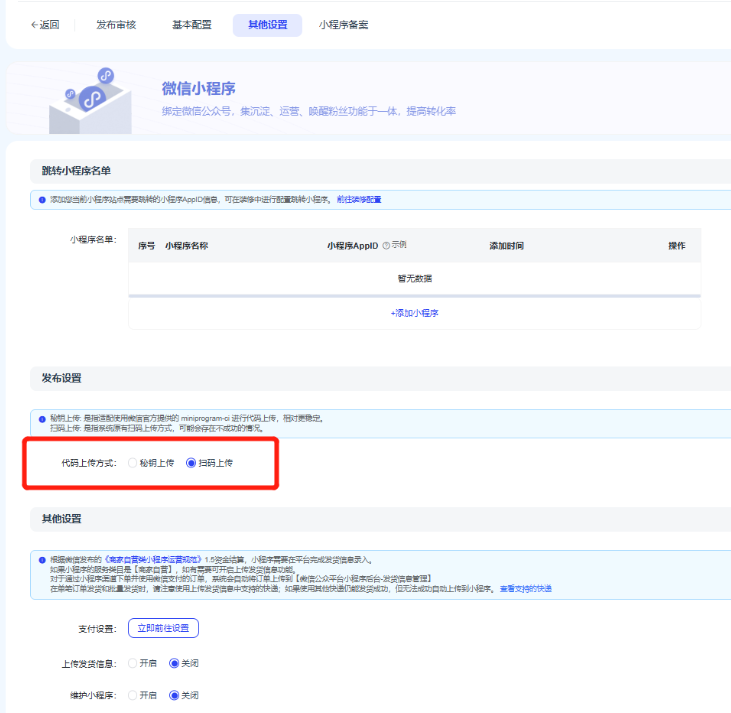Click the WeChat mini program logo illustration
This screenshot has height=713, width=731.
92,98
